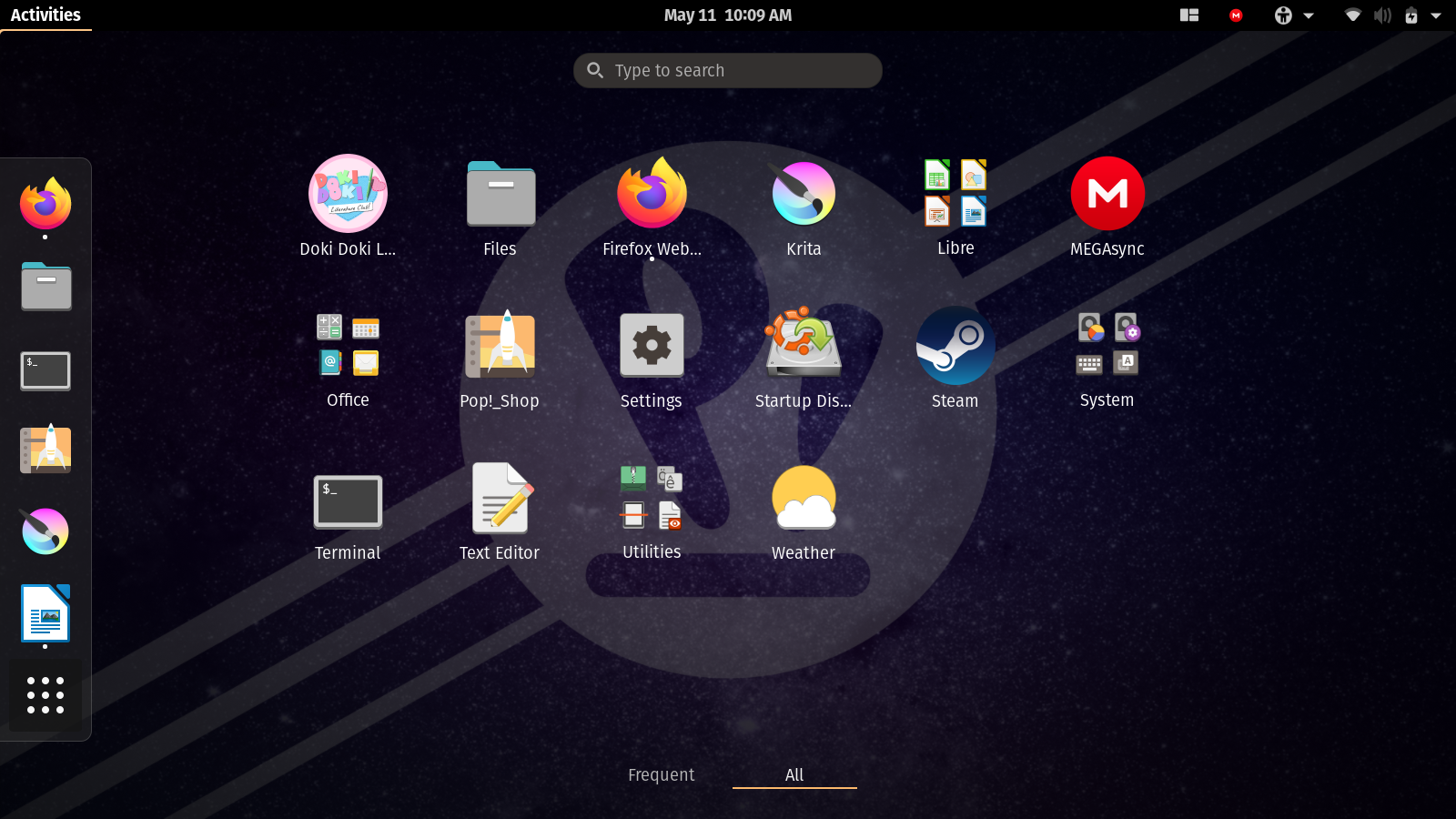
Task: Expand the Utilities app folder
Action: point(652,510)
